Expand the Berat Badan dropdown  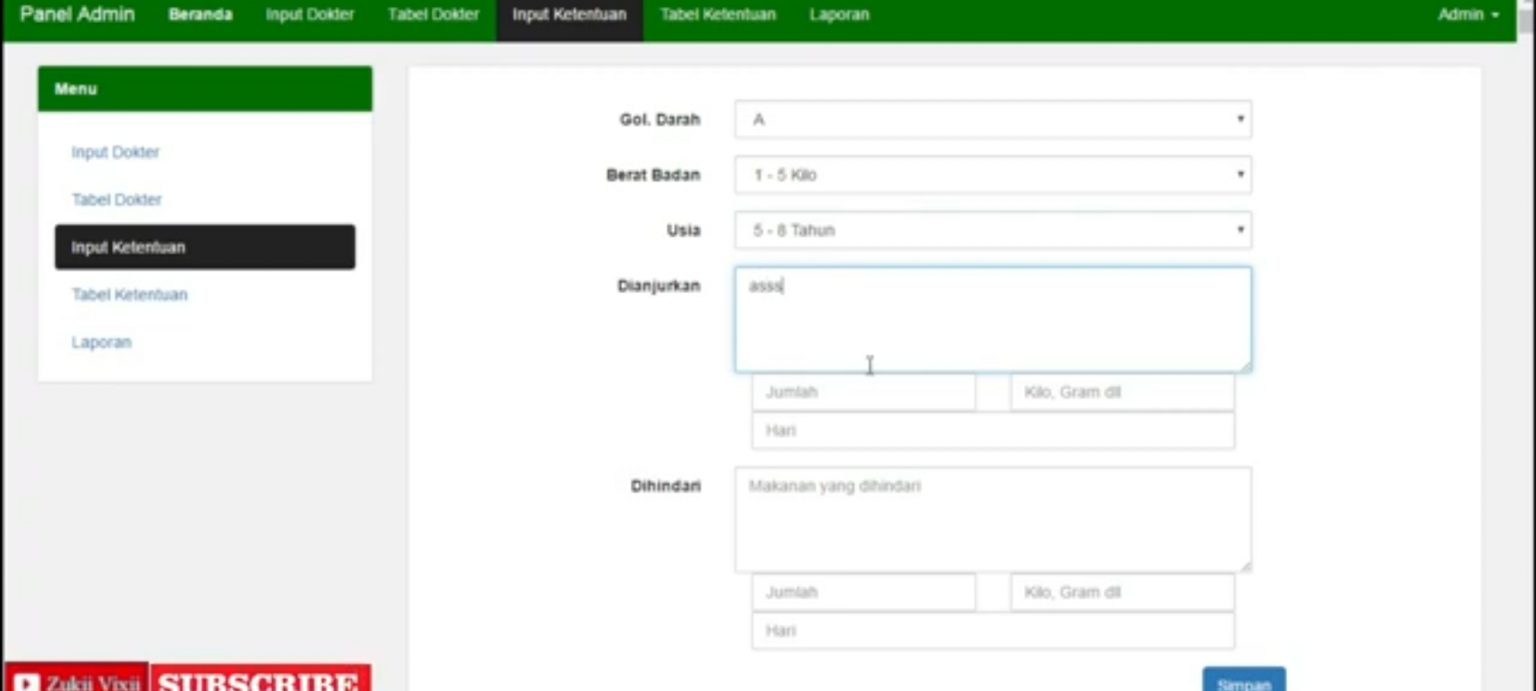992,175
